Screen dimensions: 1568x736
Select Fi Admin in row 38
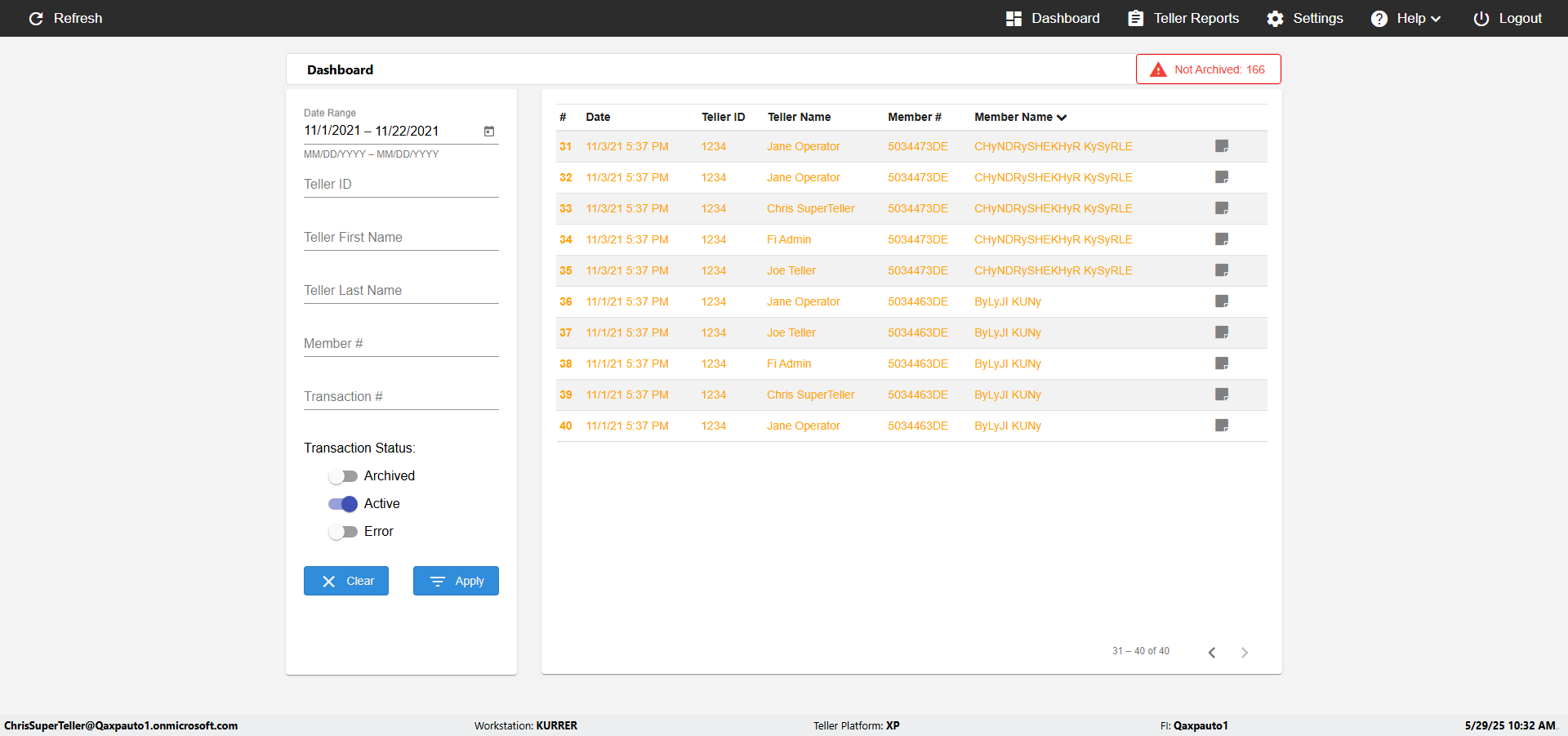click(x=789, y=364)
